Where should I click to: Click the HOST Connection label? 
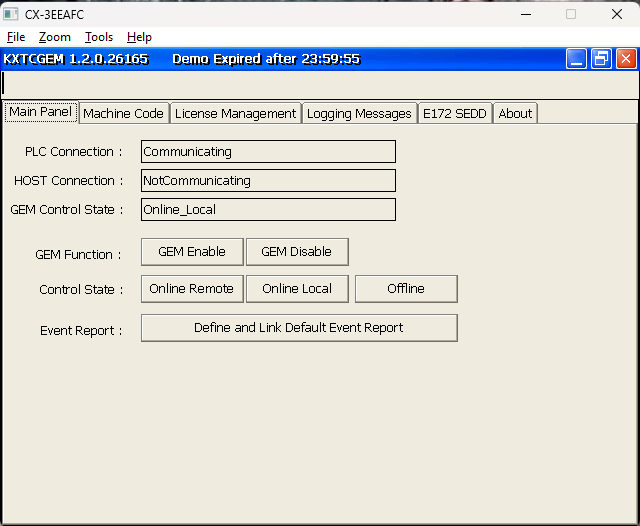[x=68, y=181]
